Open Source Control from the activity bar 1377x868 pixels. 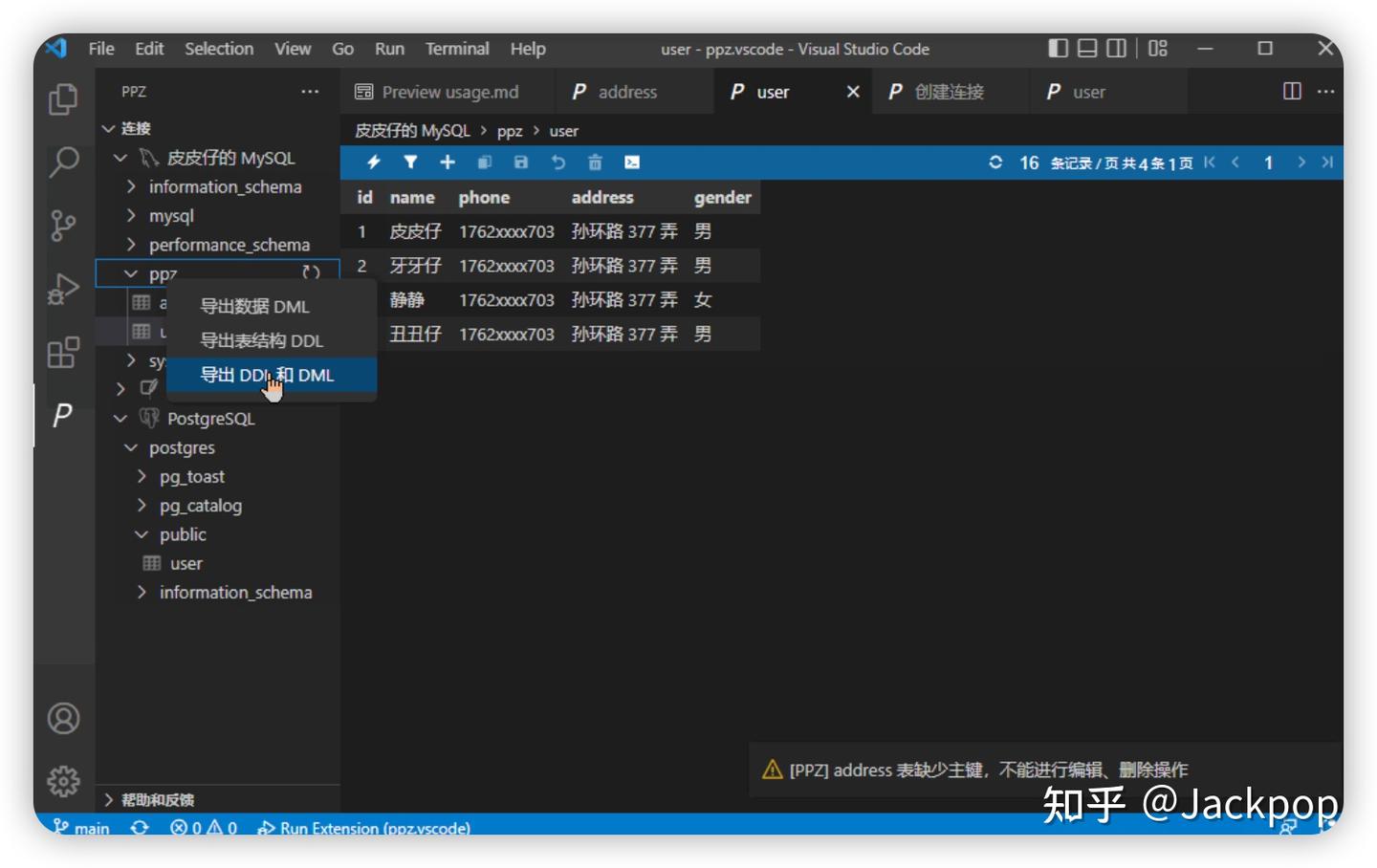(63, 224)
